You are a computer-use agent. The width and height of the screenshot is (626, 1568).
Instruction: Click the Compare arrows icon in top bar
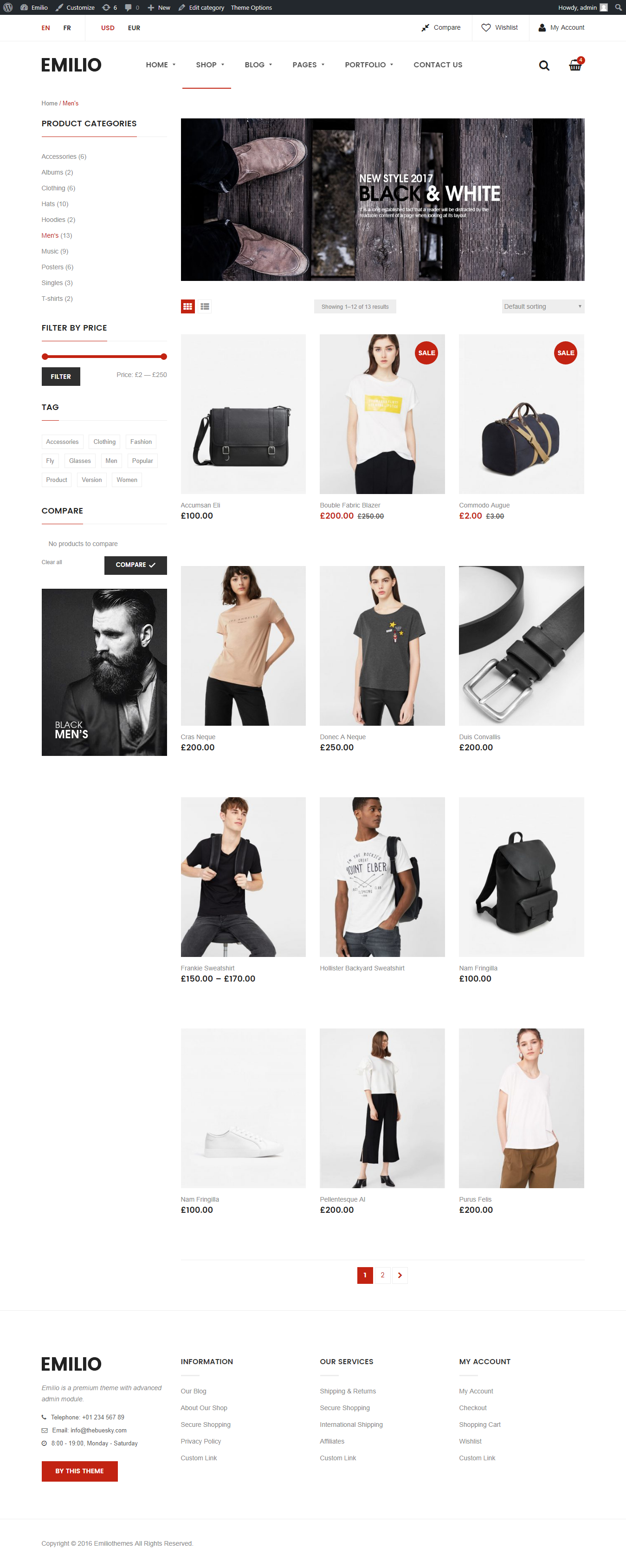click(425, 27)
